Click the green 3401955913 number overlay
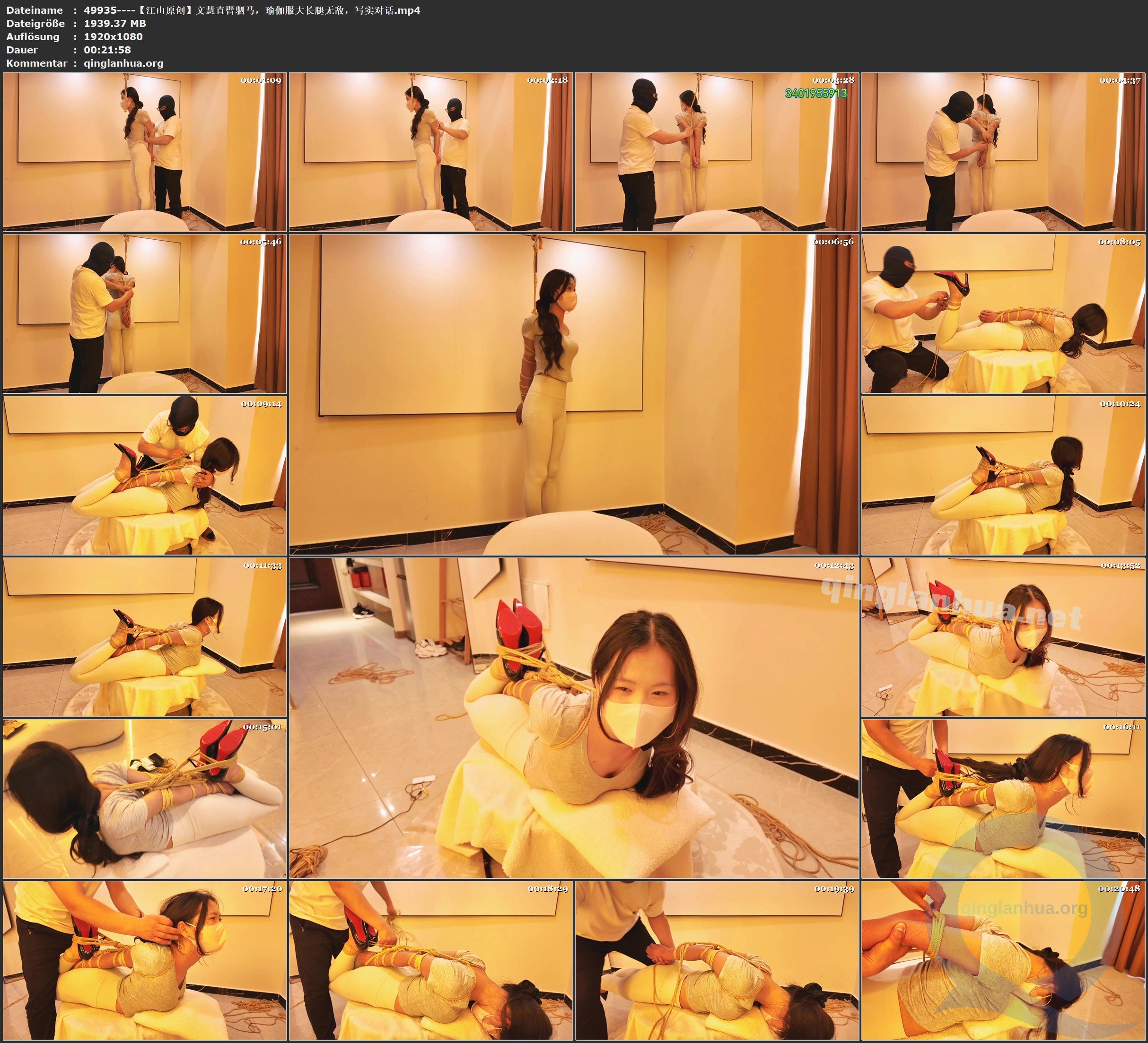 click(815, 93)
